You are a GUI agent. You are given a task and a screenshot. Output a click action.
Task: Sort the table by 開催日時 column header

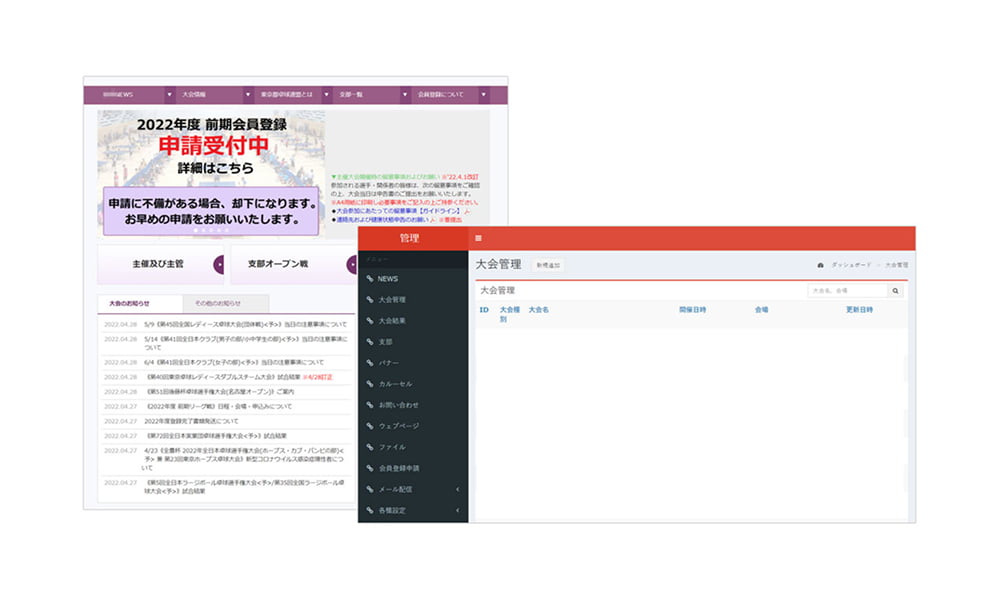(x=693, y=310)
